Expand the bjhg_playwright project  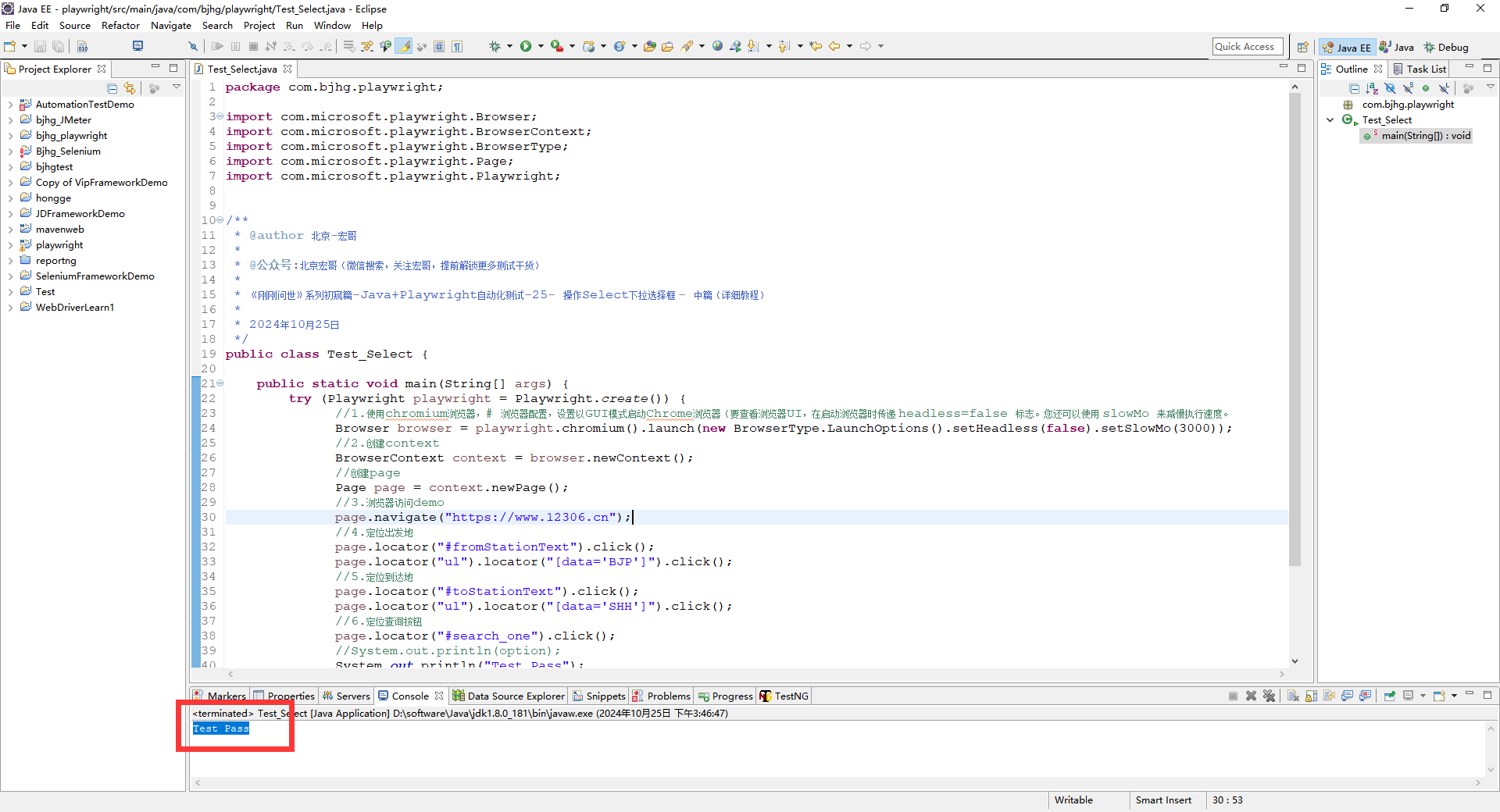(x=10, y=136)
